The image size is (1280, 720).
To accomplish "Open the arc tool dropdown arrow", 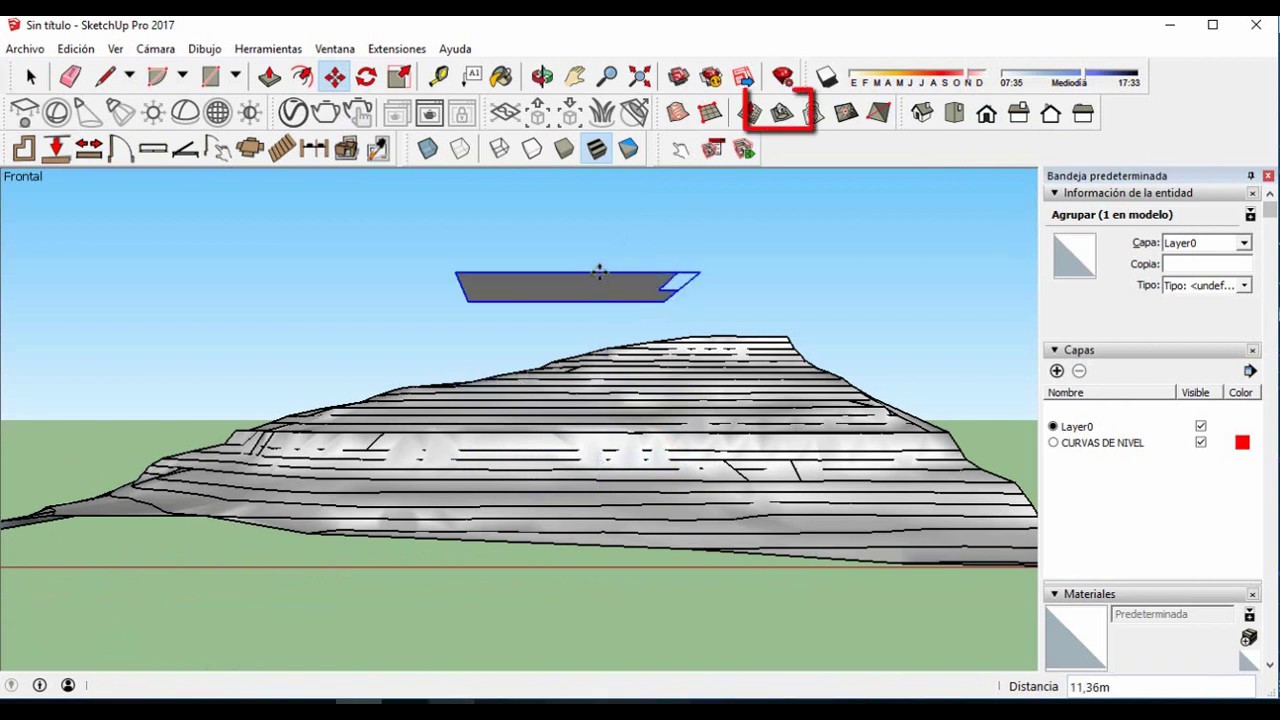I will 182,76.
